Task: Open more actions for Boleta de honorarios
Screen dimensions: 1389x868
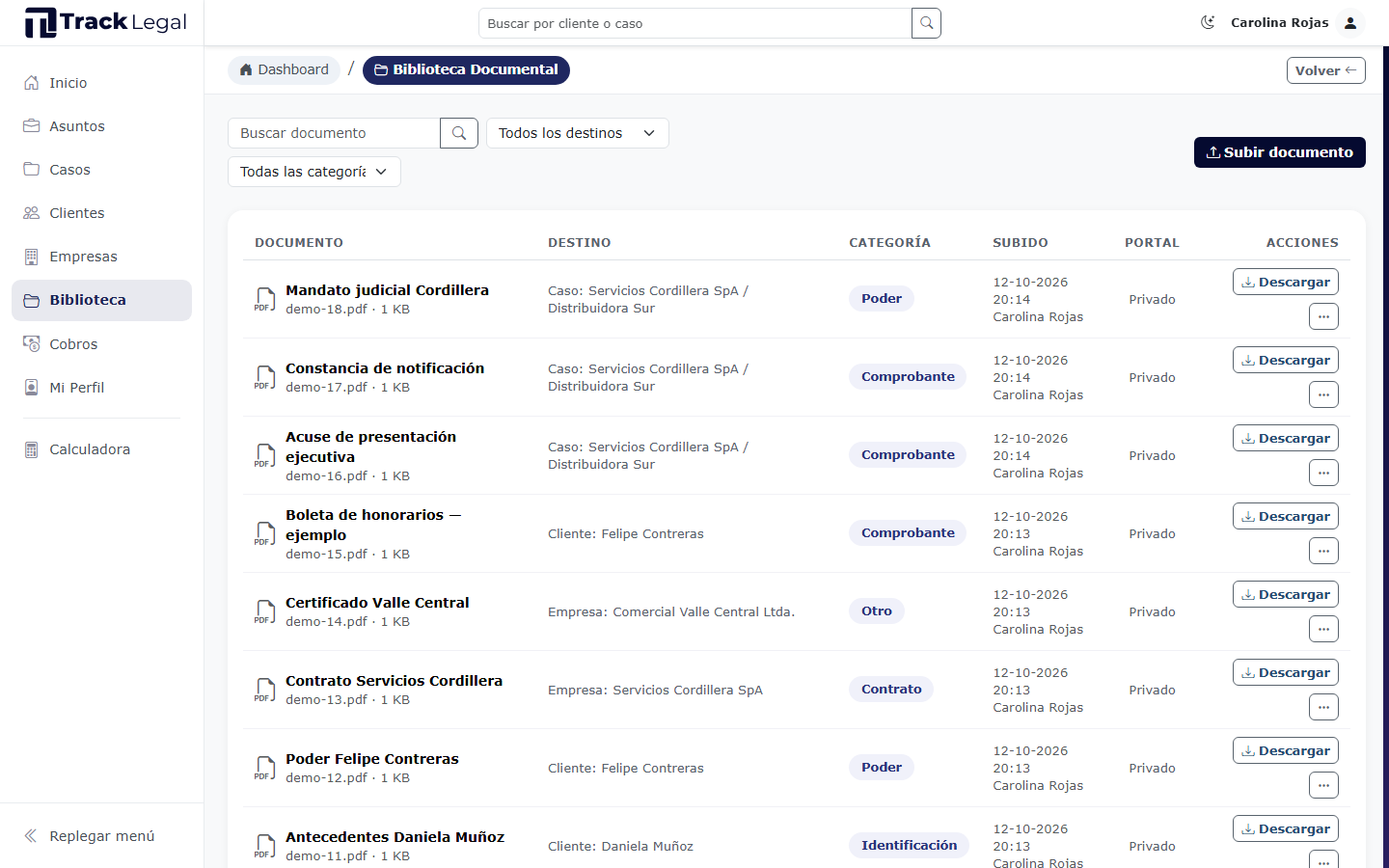Action: click(1323, 551)
